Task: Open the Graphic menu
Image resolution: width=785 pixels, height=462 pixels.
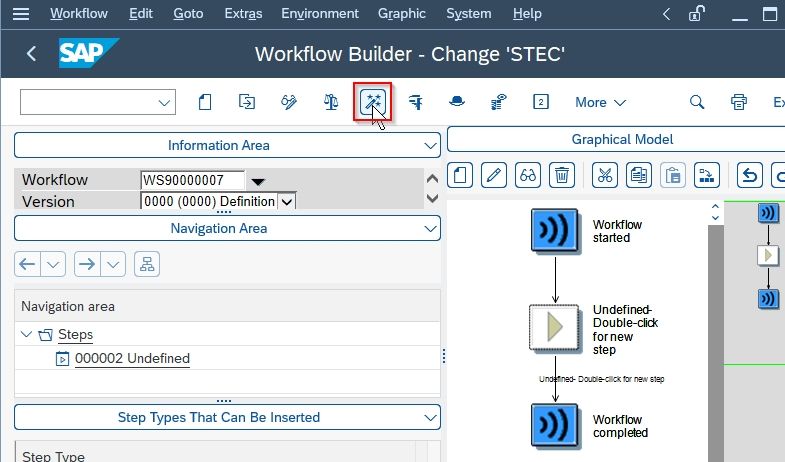Action: pyautogui.click(x=402, y=14)
